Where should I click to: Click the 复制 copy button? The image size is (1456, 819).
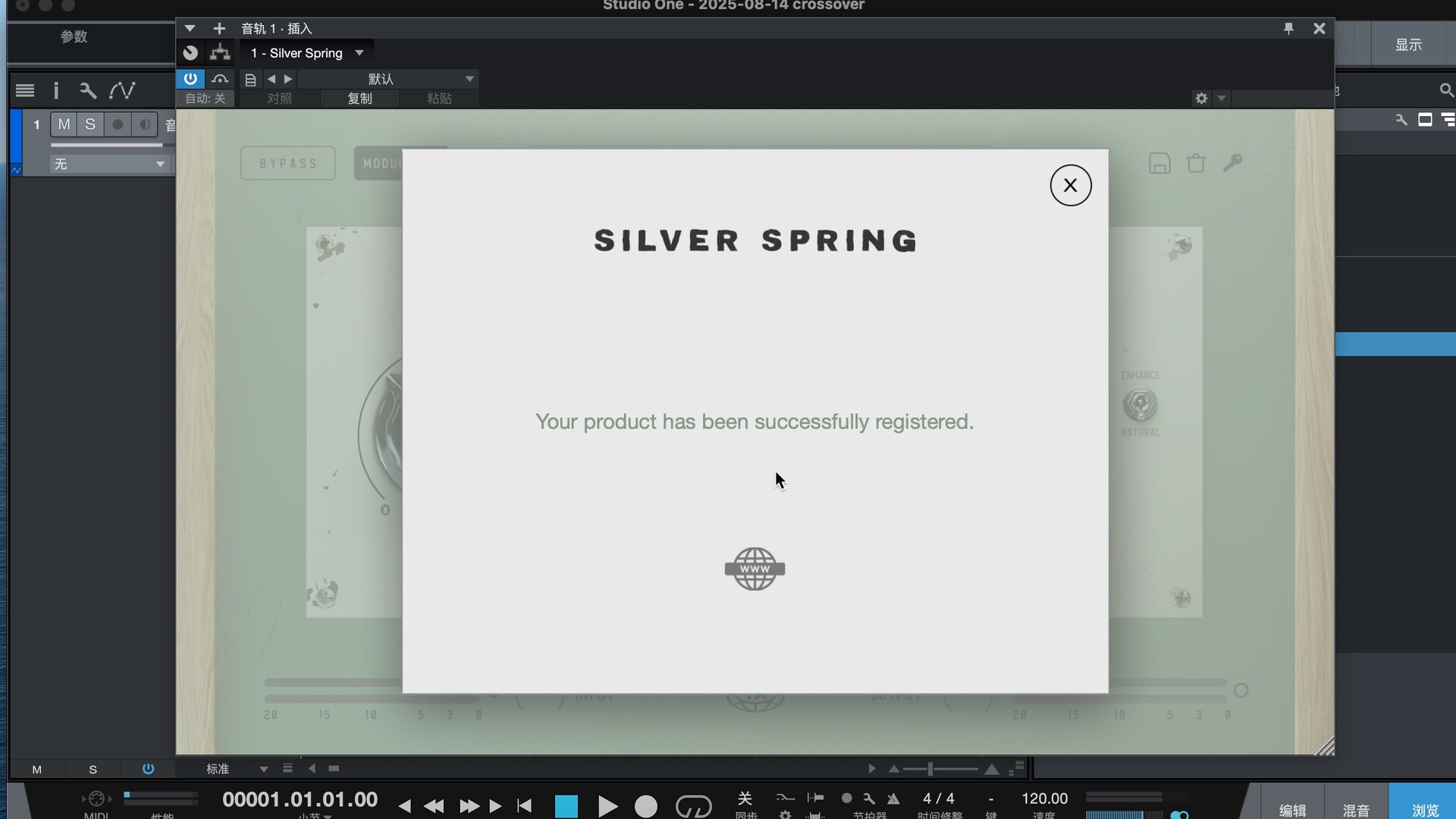click(360, 99)
